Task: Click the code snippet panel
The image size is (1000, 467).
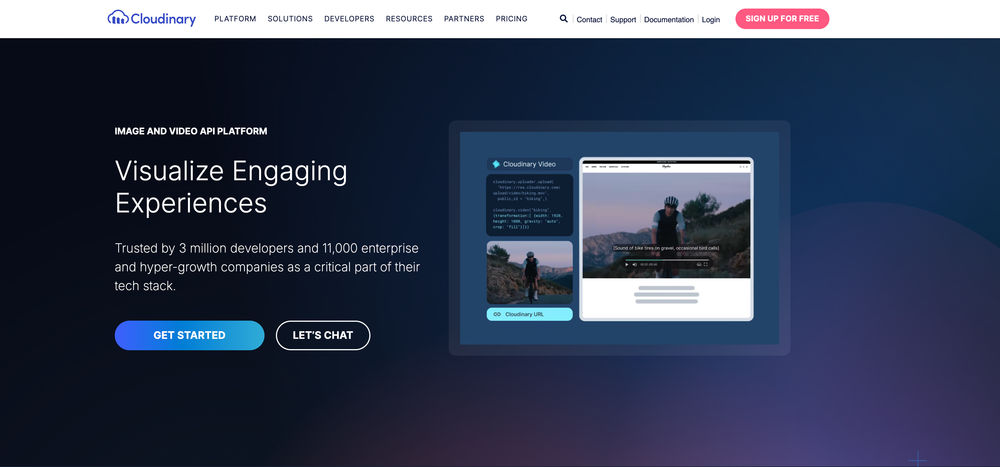Action: point(529,205)
